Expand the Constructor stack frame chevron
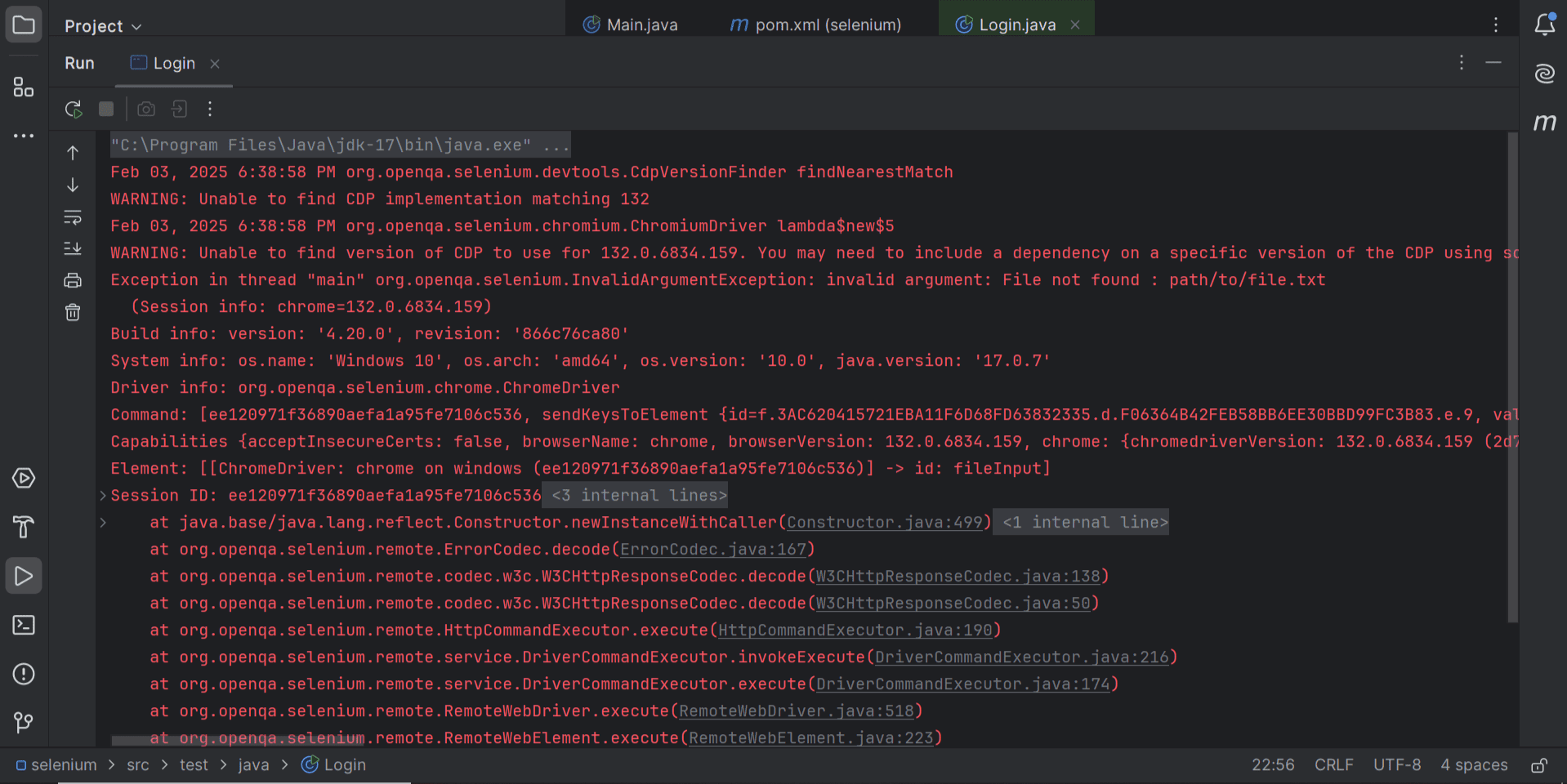The height and width of the screenshot is (784, 1567). point(103,522)
